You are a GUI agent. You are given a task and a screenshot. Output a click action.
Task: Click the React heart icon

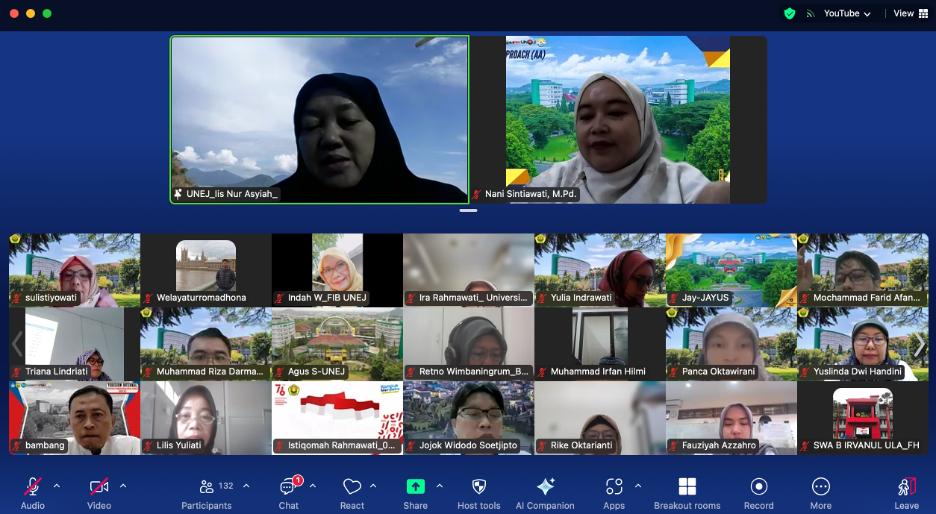click(x=352, y=487)
